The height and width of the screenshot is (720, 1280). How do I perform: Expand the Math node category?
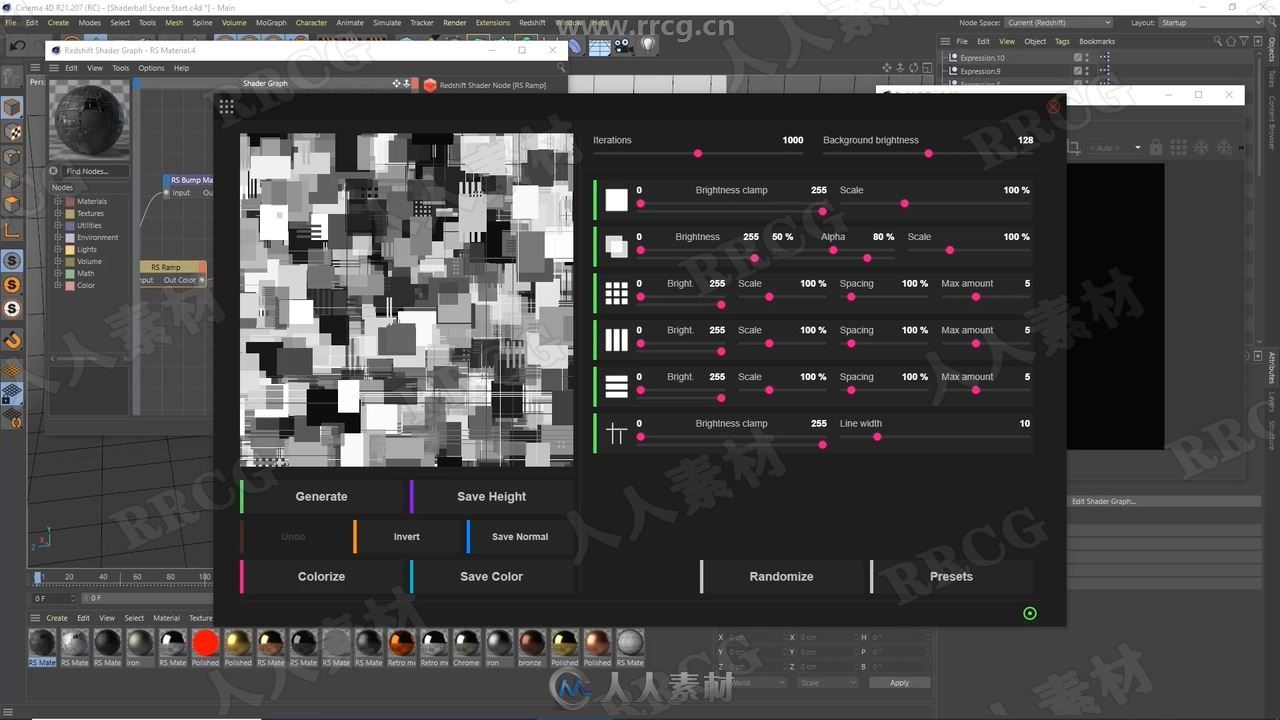tap(57, 273)
